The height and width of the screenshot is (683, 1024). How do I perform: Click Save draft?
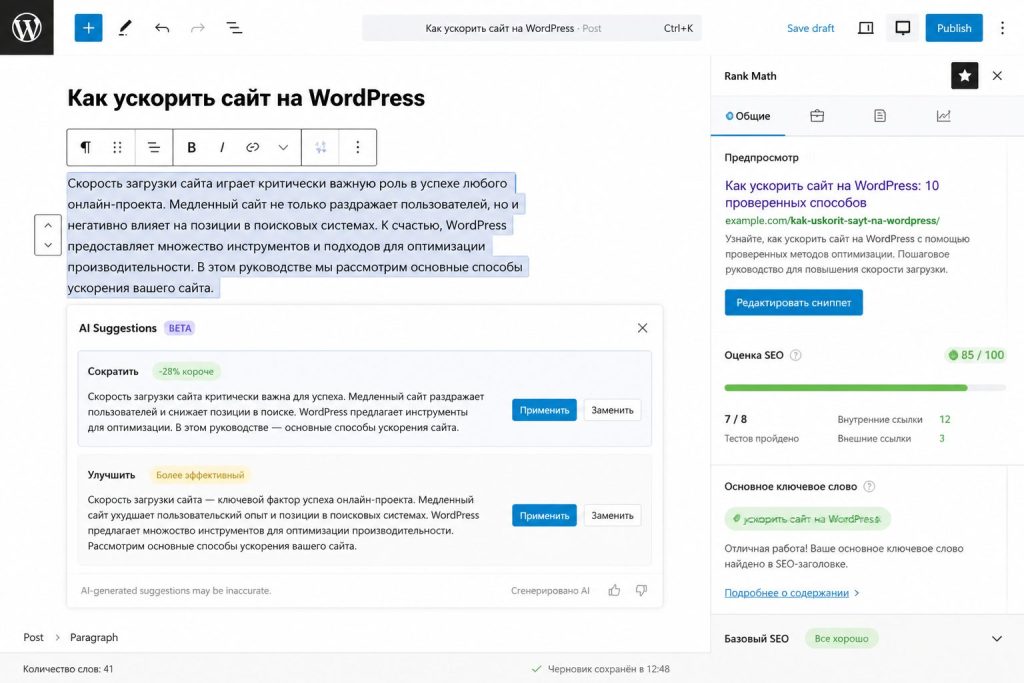(810, 28)
